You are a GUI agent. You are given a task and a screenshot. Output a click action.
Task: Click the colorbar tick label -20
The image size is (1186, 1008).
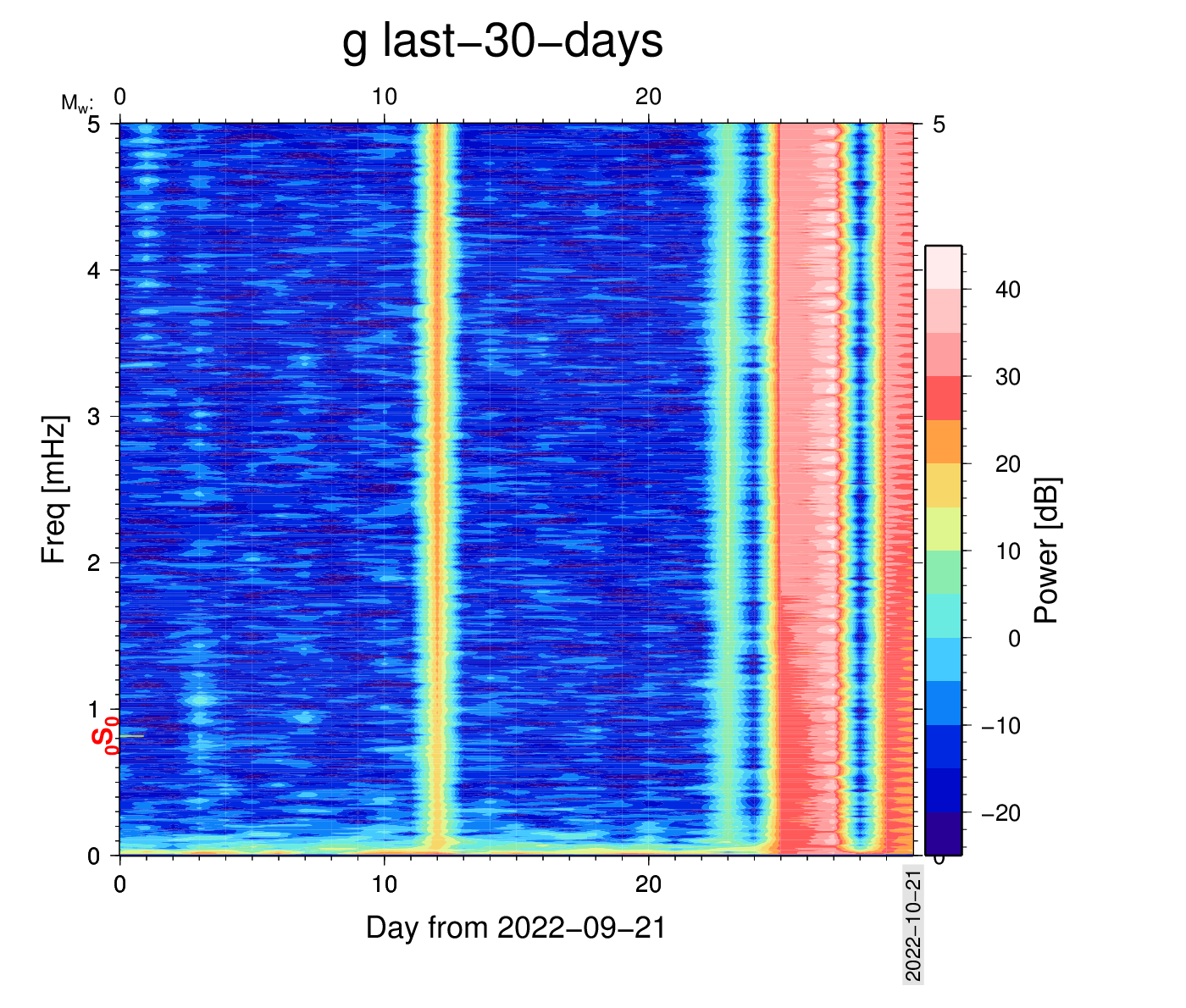[1000, 813]
